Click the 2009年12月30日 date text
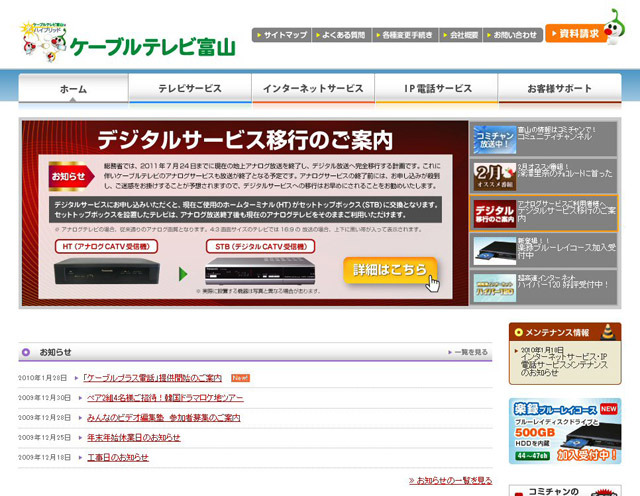This screenshot has width=640, height=496. point(44,398)
